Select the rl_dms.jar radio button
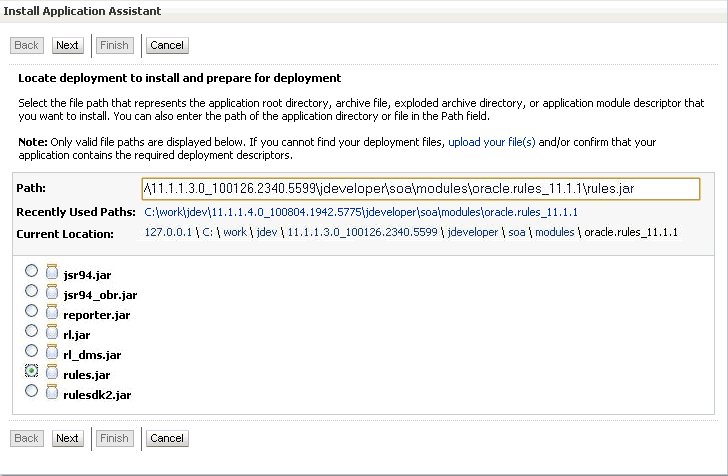The image size is (728, 476). click(31, 350)
